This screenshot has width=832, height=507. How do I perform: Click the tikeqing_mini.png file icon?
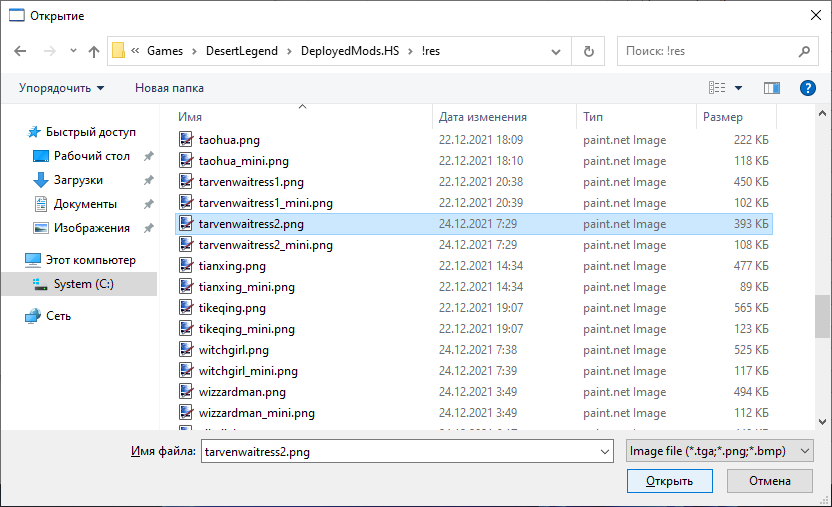click(x=186, y=329)
